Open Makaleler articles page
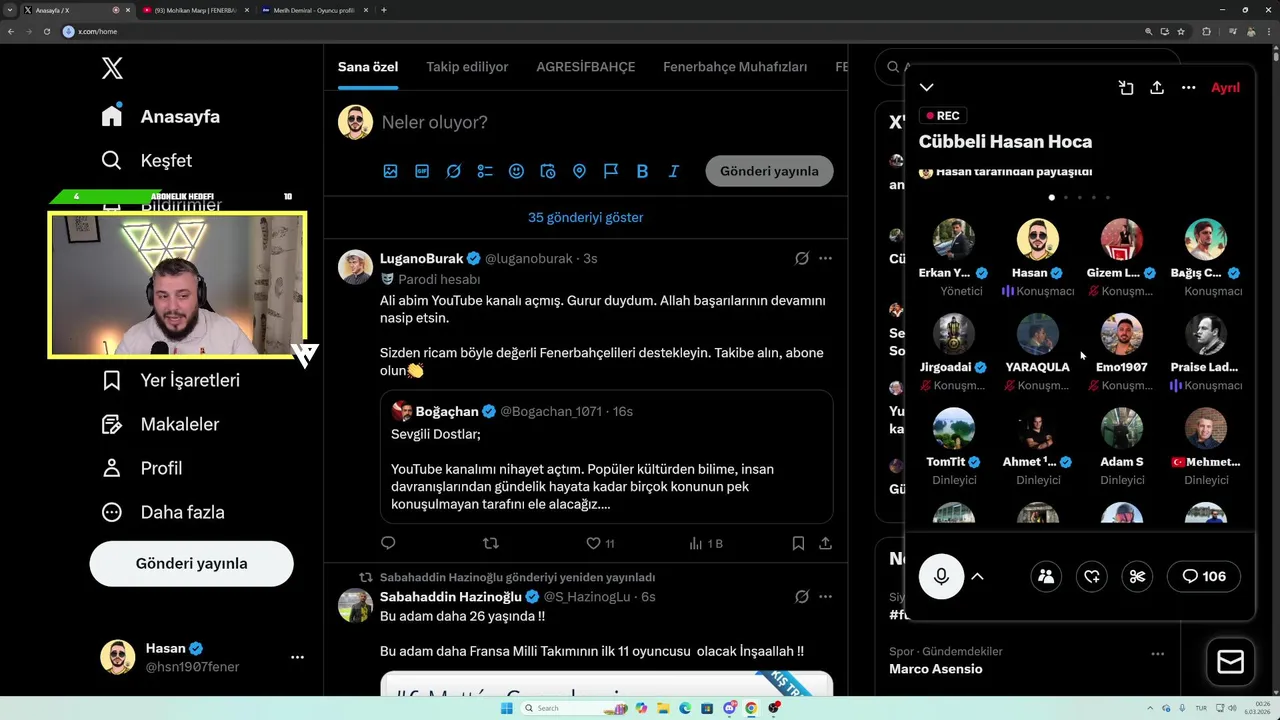Image resolution: width=1280 pixels, height=720 pixels. [x=160, y=424]
